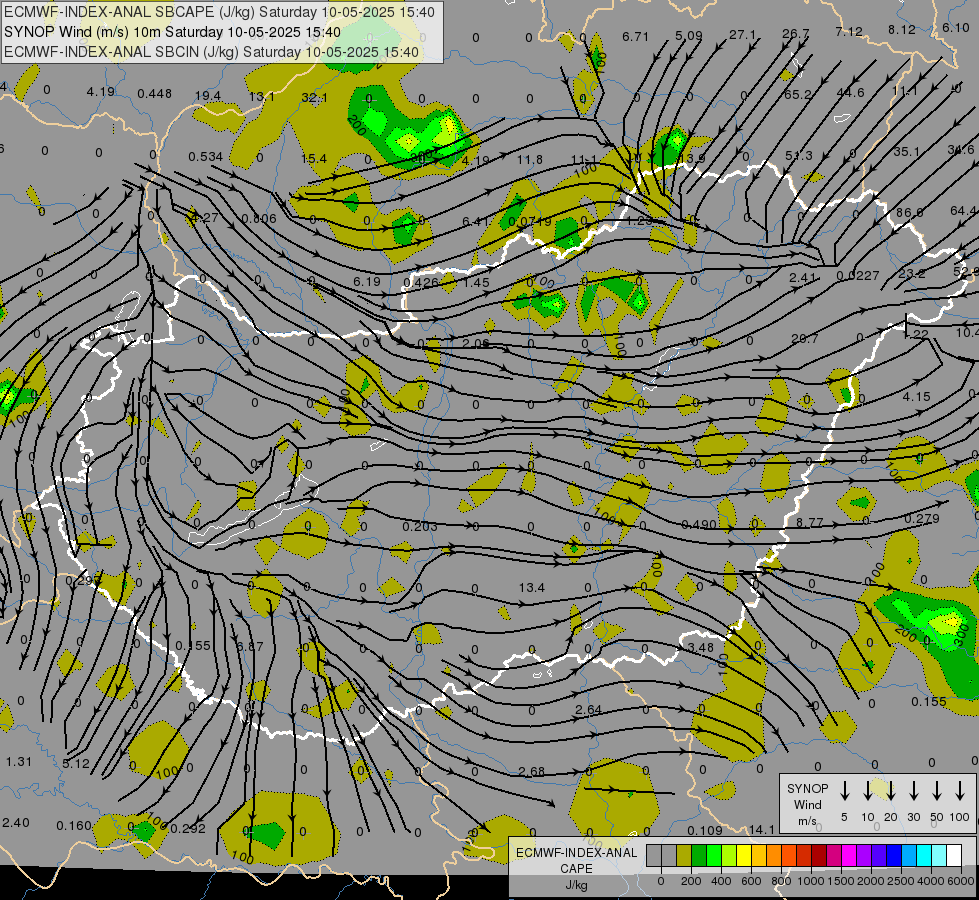The image size is (979, 900).
Task: Pick the yellow CAPE swatch before 600
Action: (x=744, y=855)
